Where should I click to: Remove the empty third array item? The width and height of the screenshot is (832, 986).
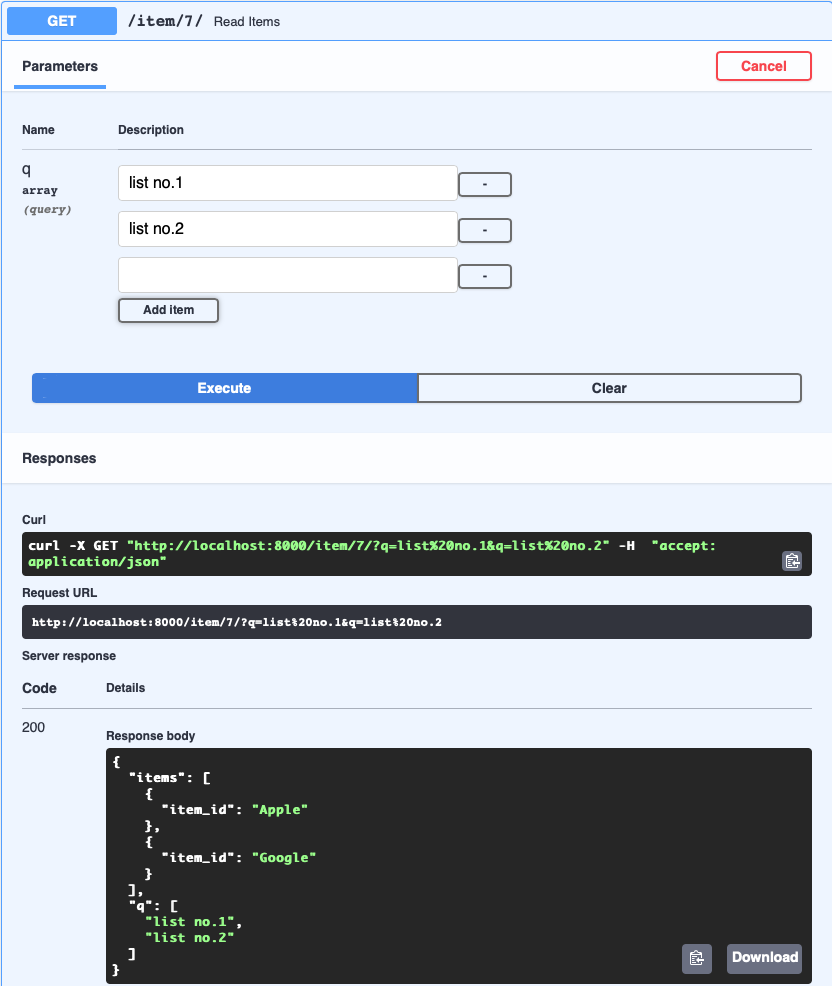484,276
